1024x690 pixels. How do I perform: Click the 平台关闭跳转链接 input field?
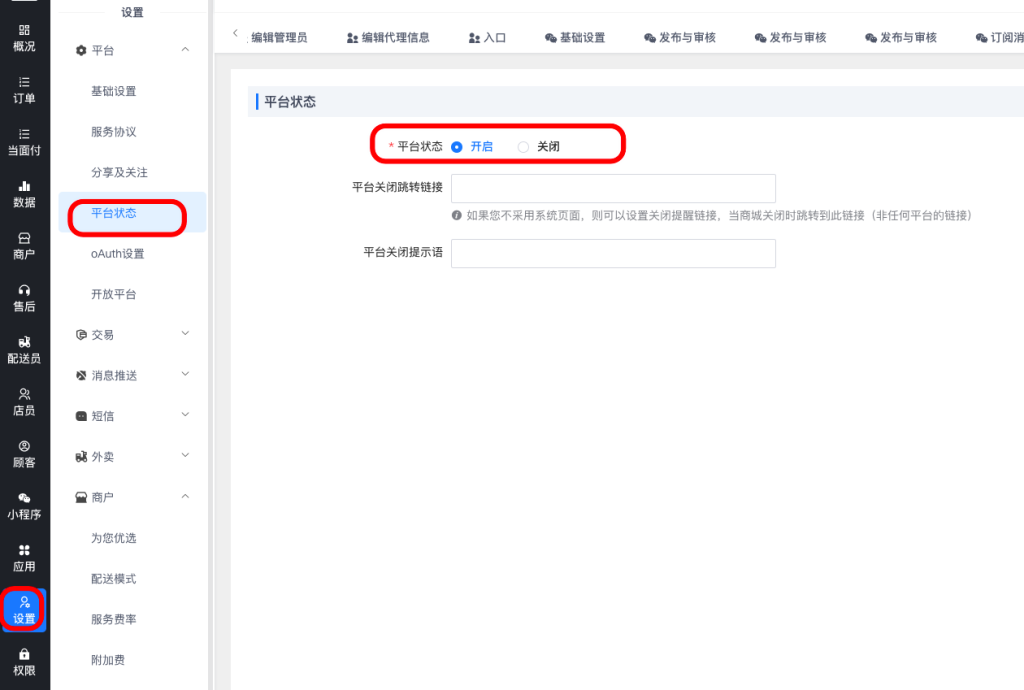coord(613,188)
